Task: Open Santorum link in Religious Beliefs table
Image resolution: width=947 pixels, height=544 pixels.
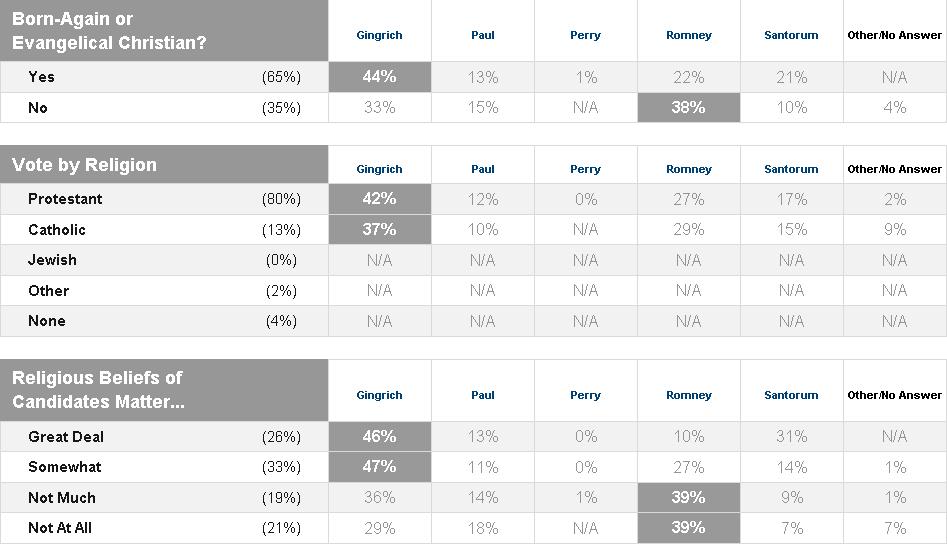Action: tap(791, 395)
